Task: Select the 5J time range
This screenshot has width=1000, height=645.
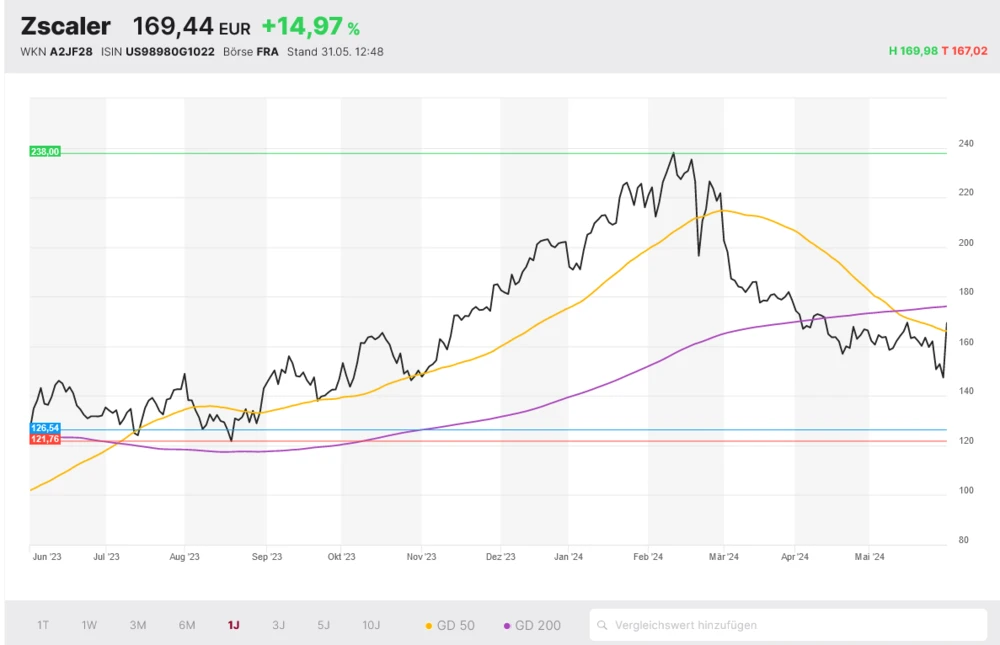Action: pyautogui.click(x=323, y=626)
